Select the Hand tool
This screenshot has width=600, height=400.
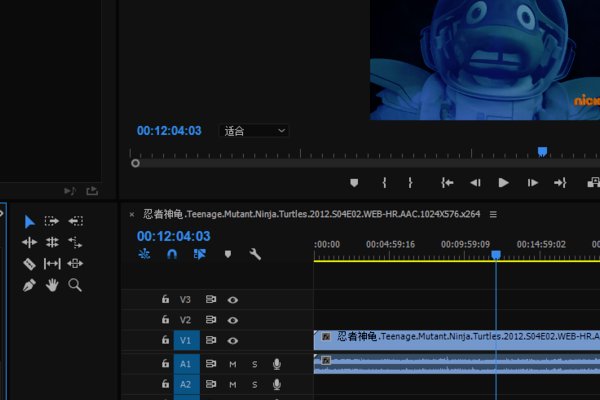(52, 285)
